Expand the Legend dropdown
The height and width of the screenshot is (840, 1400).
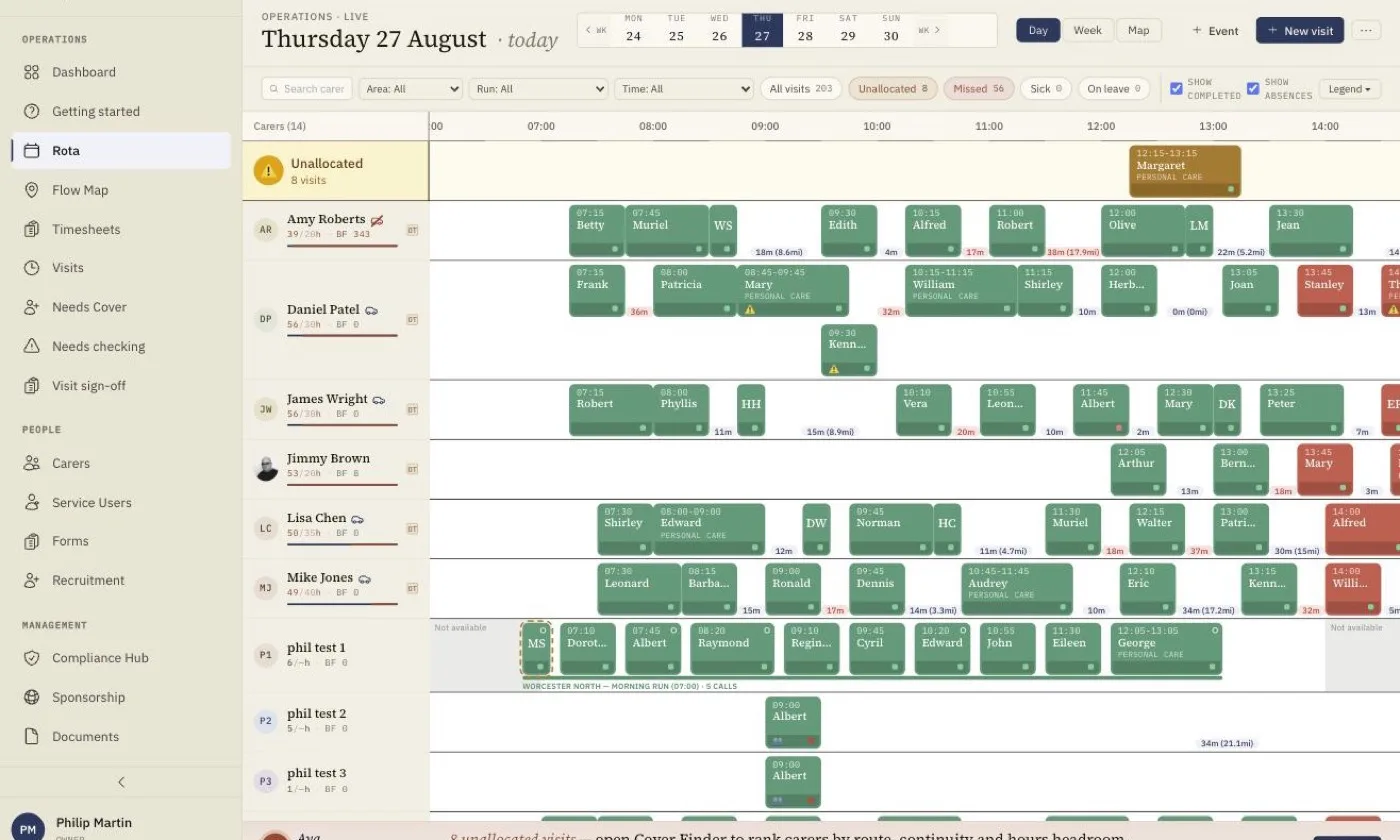point(1350,89)
